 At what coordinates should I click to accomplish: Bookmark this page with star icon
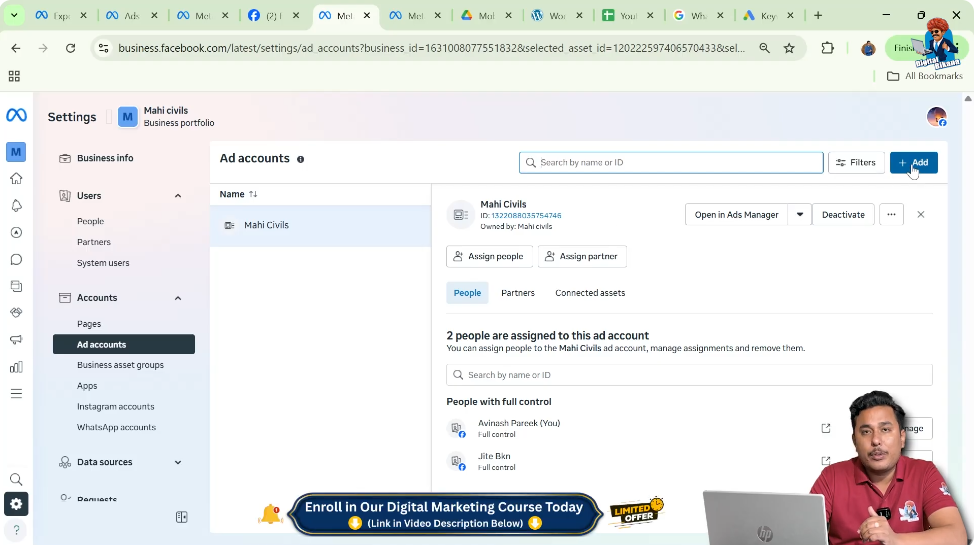789,48
